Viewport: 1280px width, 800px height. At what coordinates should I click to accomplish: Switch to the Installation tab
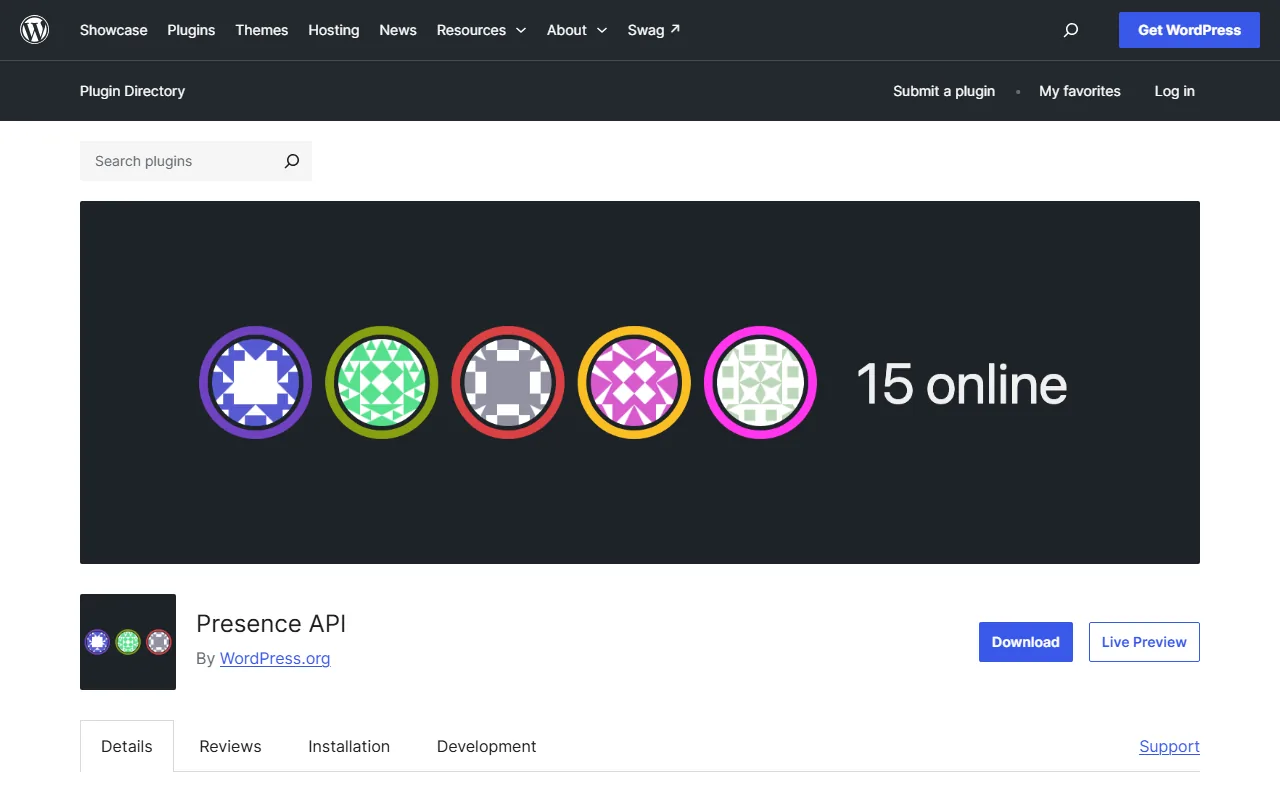349,746
